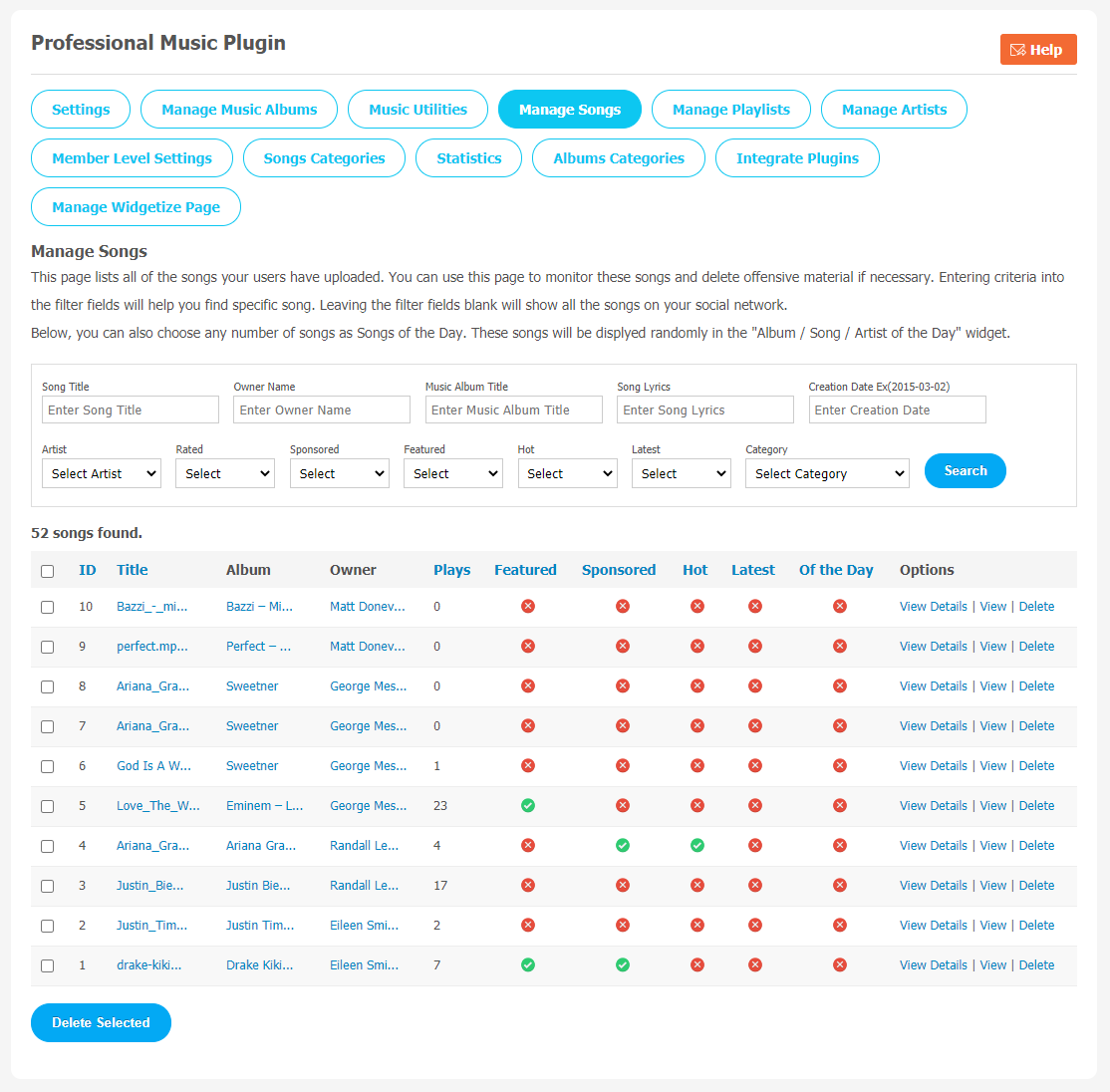Switch to the Settings tab
This screenshot has height=1092, width=1110.
click(81, 109)
